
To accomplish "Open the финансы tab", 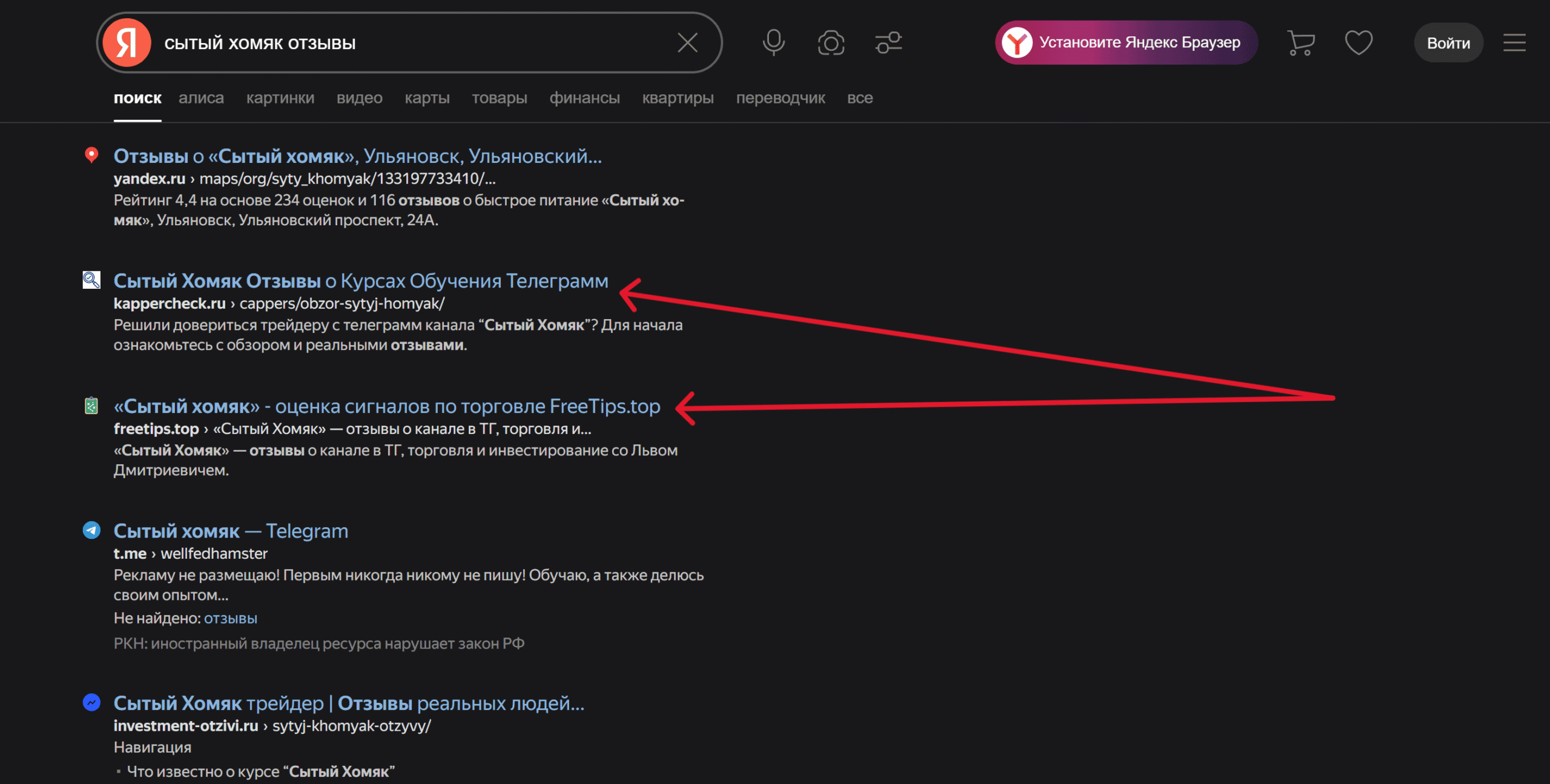I will click(x=585, y=98).
